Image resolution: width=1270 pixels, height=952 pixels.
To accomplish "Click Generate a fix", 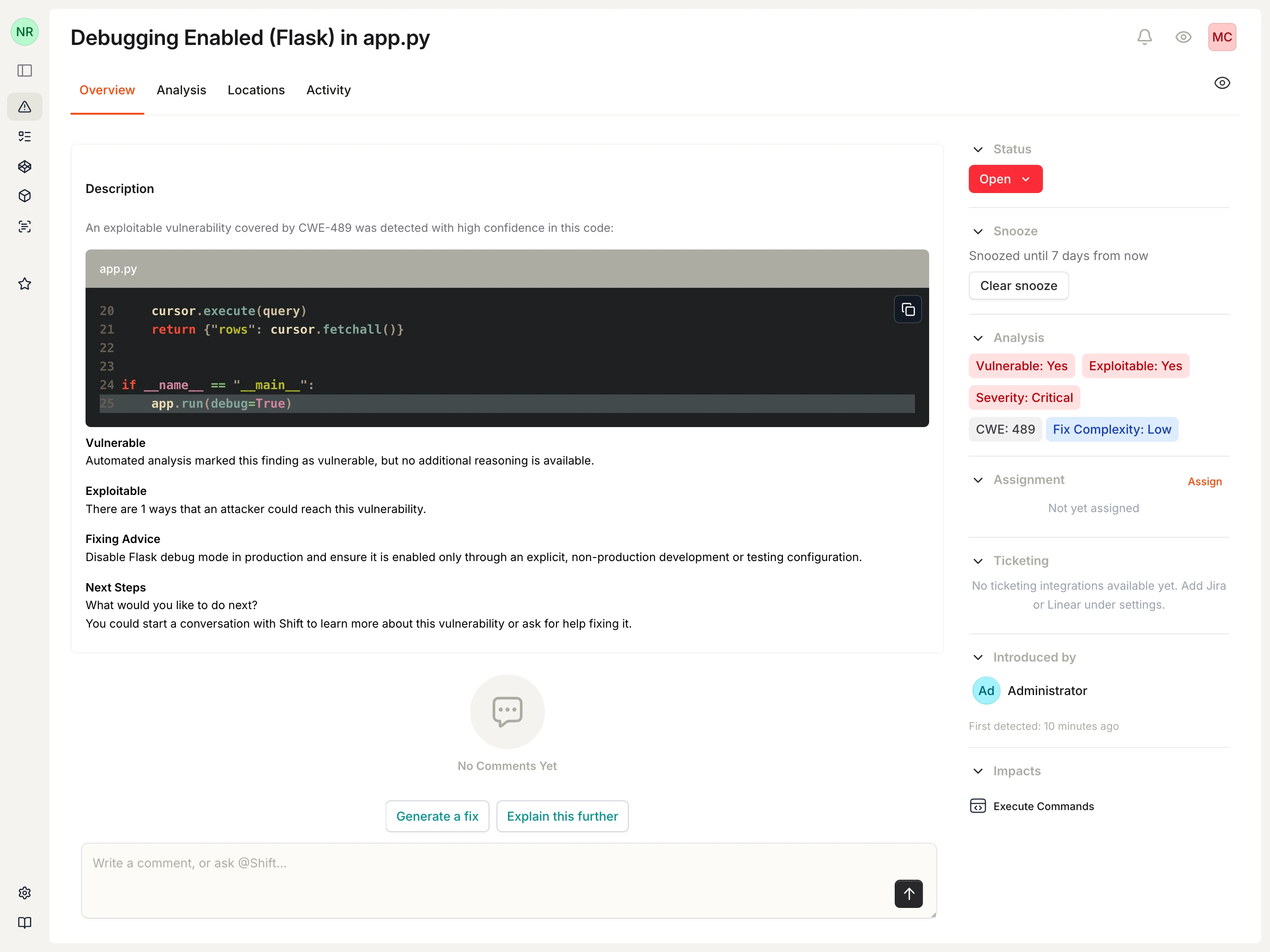I will tap(437, 817).
